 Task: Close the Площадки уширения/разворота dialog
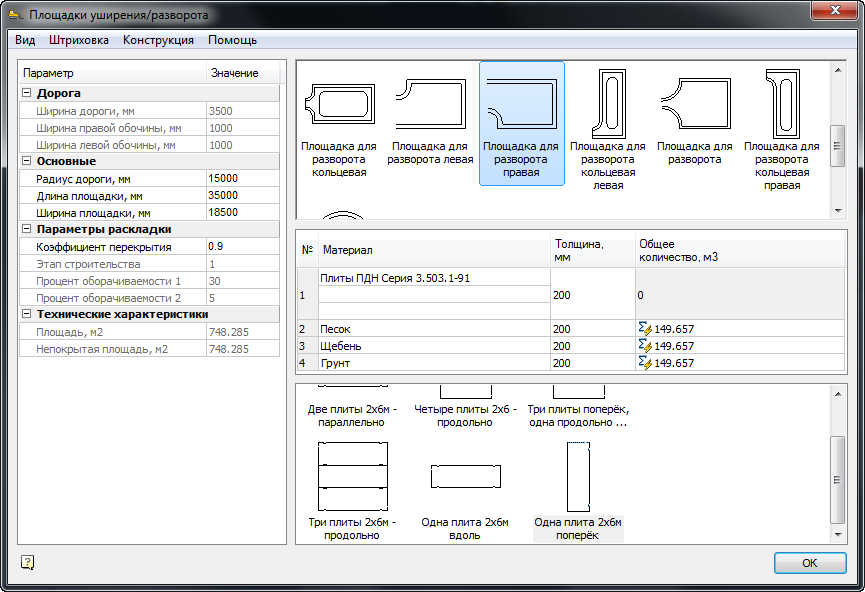point(834,10)
